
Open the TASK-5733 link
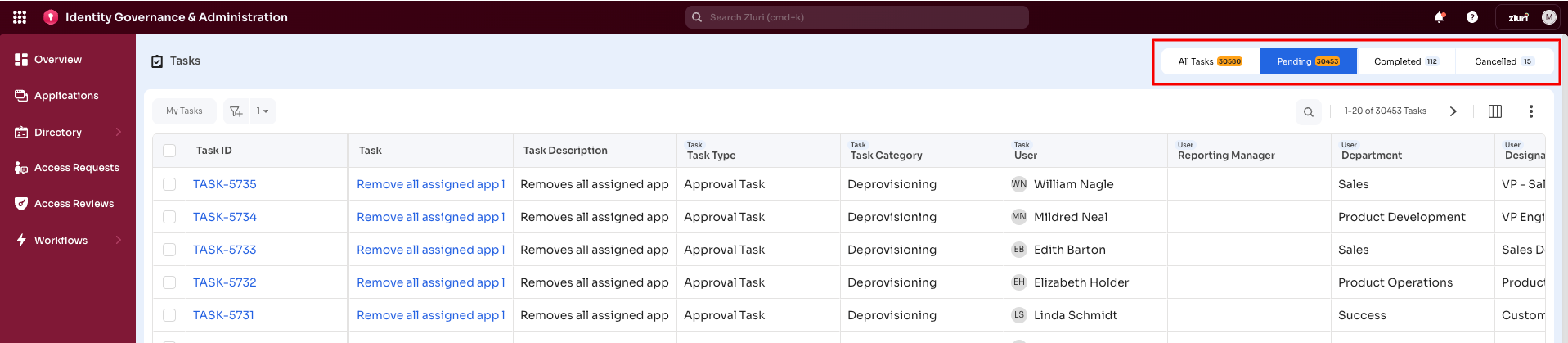(x=225, y=250)
